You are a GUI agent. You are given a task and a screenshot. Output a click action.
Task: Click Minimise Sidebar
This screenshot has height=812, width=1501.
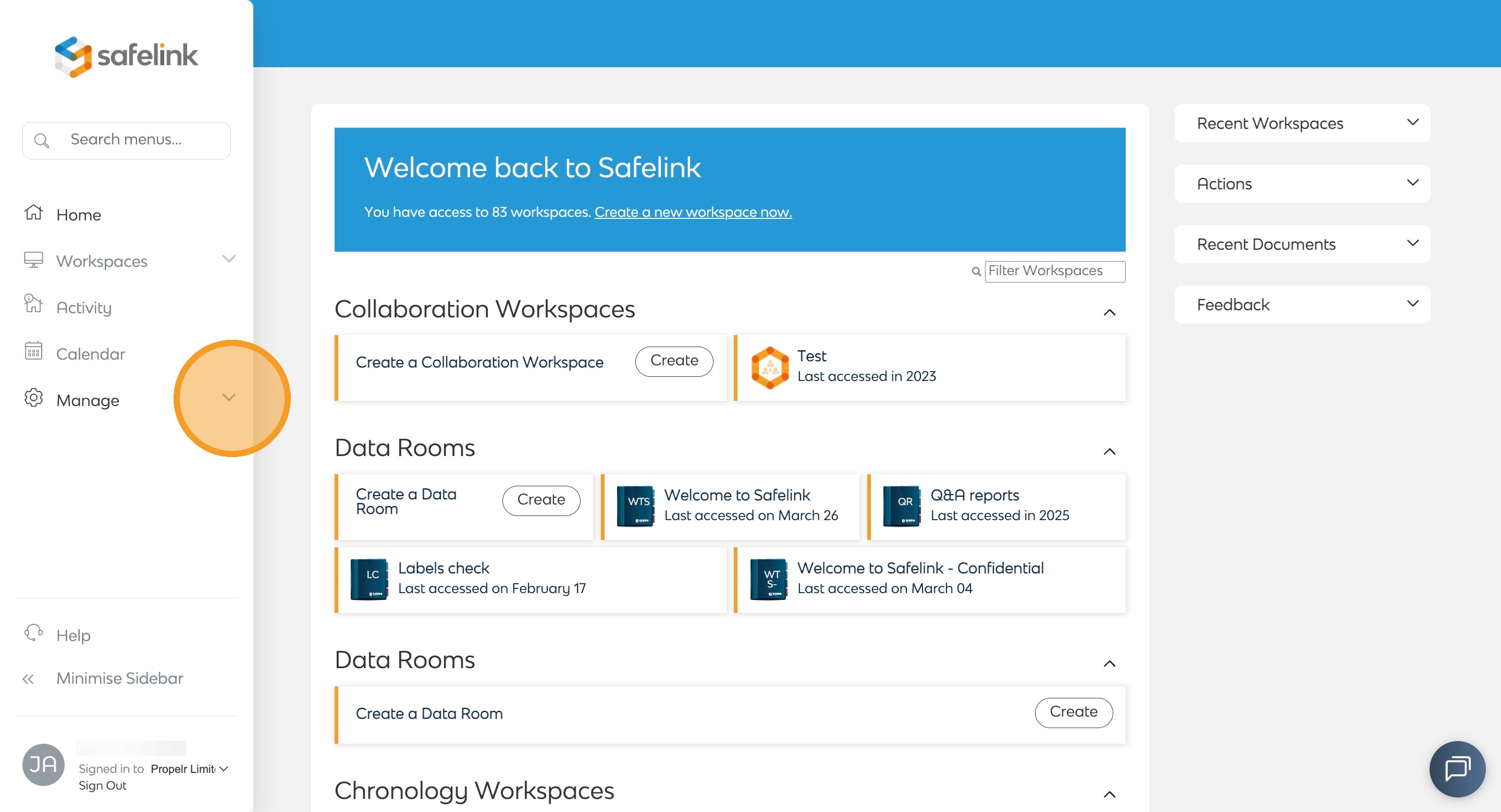[119, 678]
